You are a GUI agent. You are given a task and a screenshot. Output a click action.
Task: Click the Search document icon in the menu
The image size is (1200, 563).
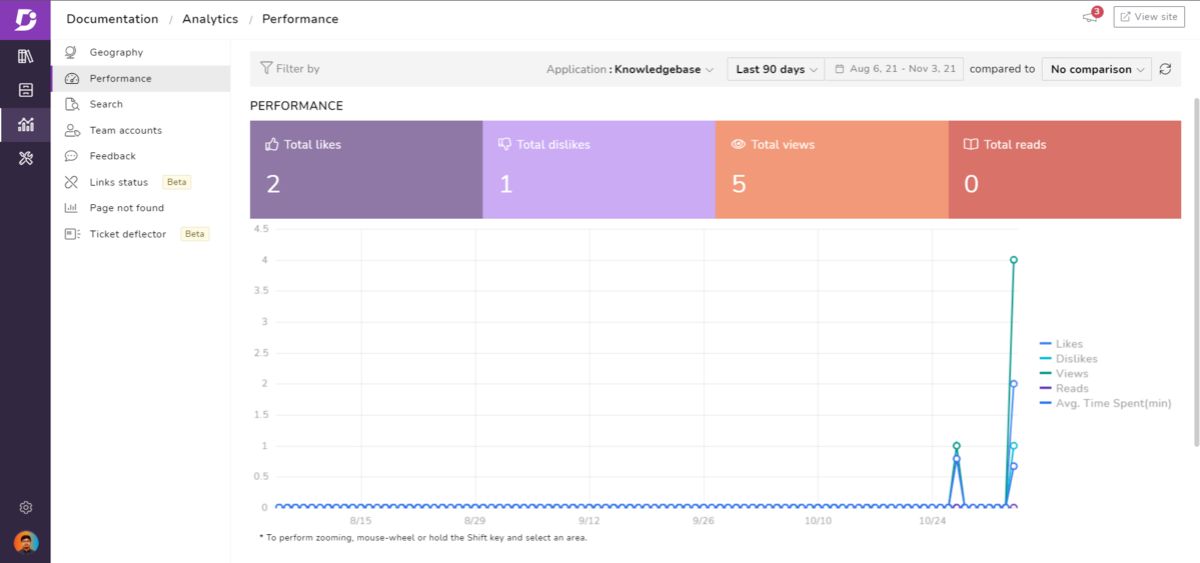tap(71, 104)
